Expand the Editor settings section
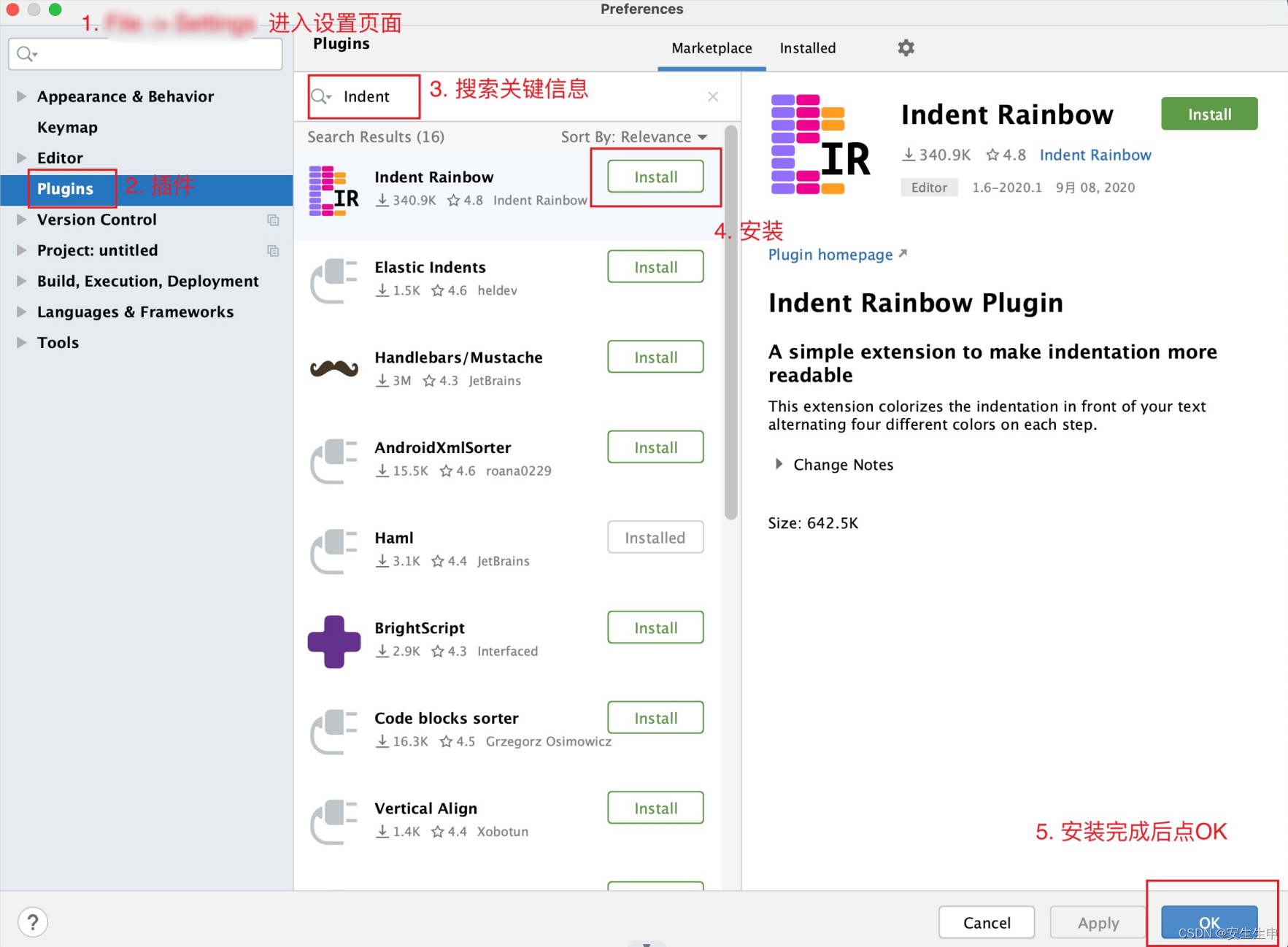1288x947 pixels. 21,157
